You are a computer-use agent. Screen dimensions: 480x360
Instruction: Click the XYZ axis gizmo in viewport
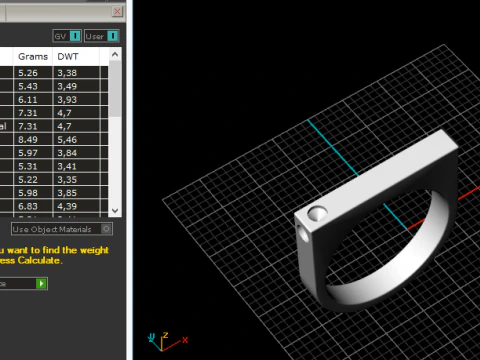click(x=168, y=342)
